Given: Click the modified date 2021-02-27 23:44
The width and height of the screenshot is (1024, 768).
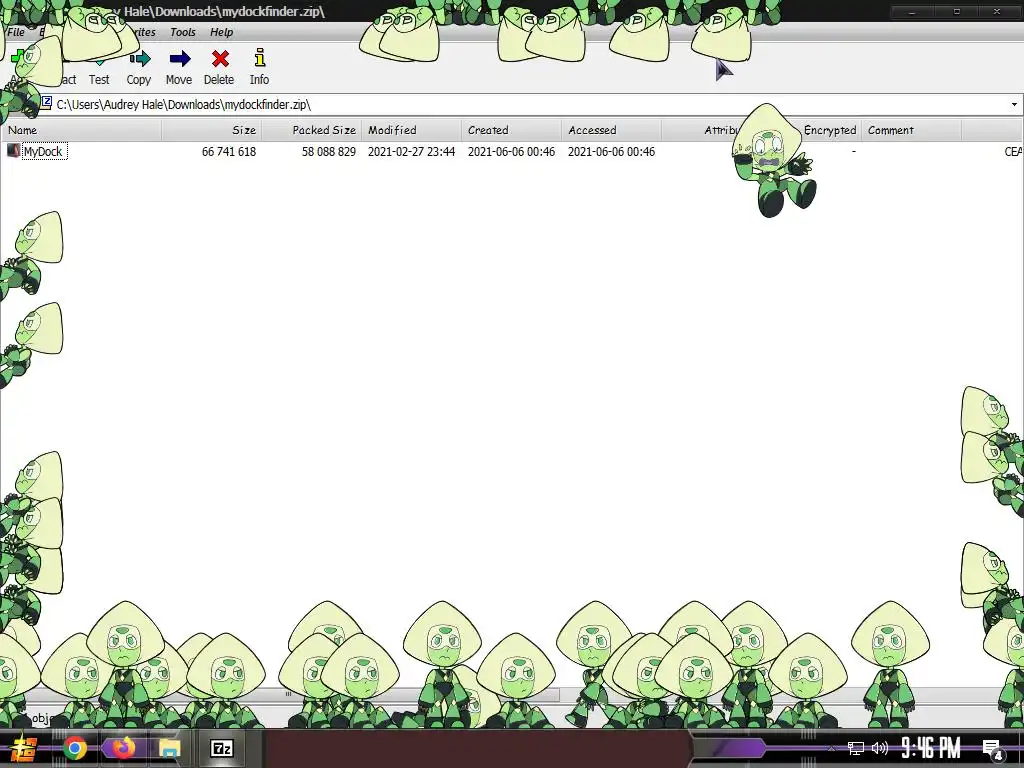Looking at the screenshot, I should pos(411,152).
